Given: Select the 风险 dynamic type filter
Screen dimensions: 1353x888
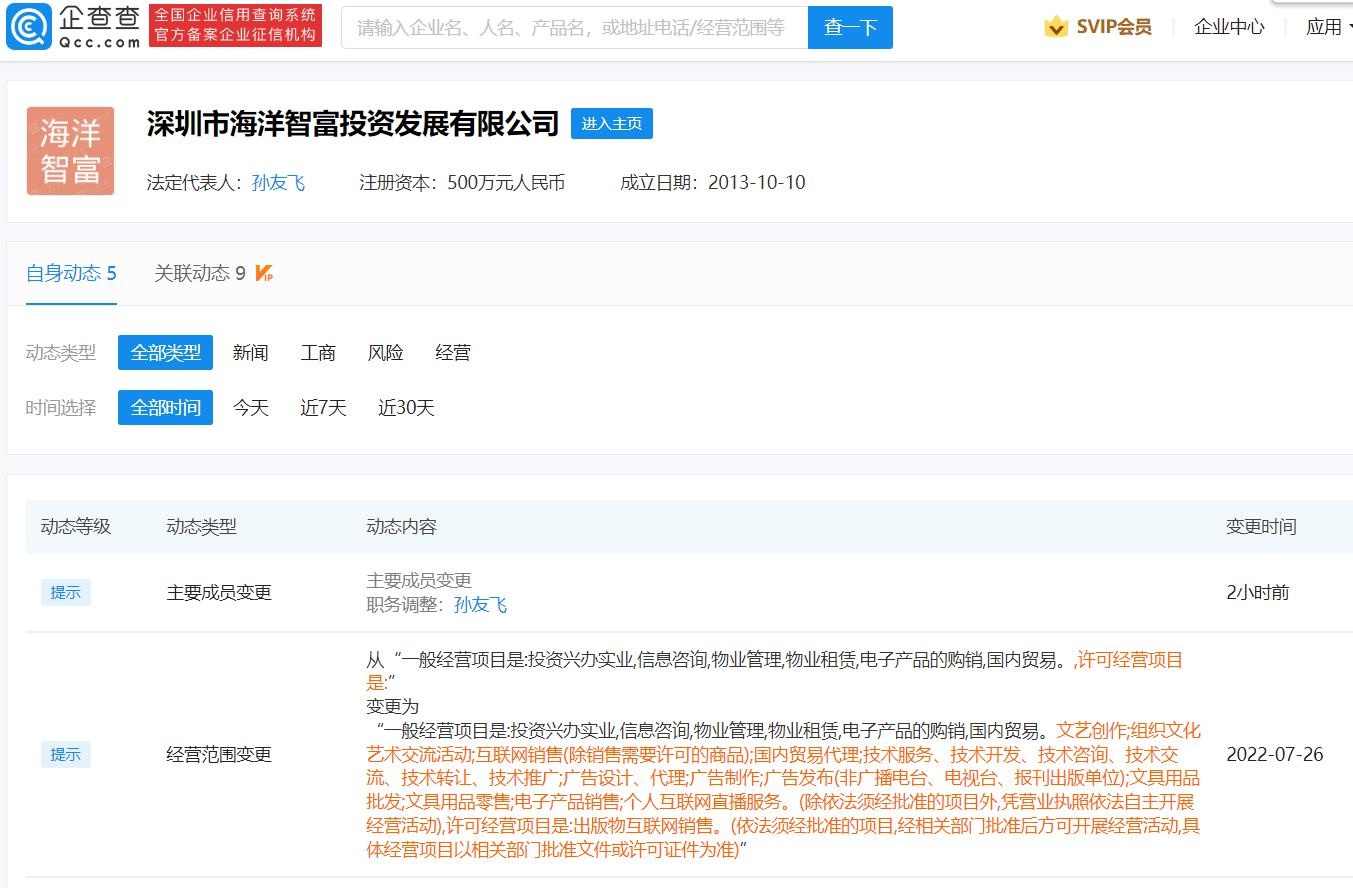Looking at the screenshot, I should coord(385,352).
